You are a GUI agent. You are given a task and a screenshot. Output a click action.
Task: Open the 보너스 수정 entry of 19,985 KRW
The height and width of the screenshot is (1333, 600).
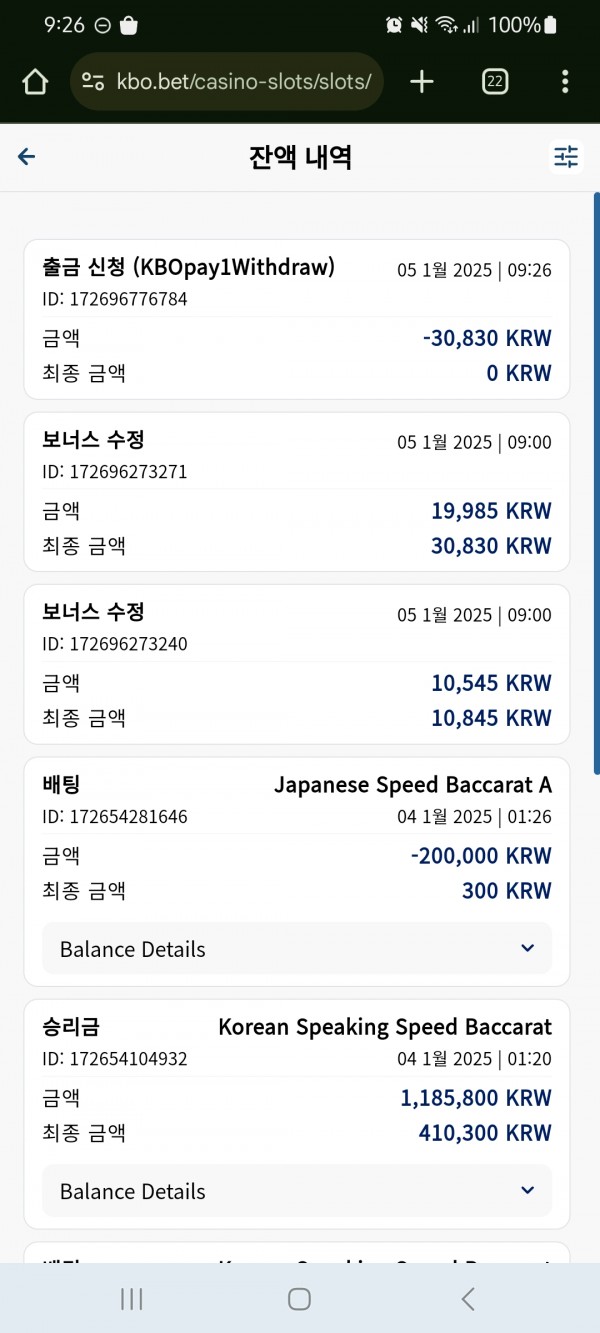(297, 492)
